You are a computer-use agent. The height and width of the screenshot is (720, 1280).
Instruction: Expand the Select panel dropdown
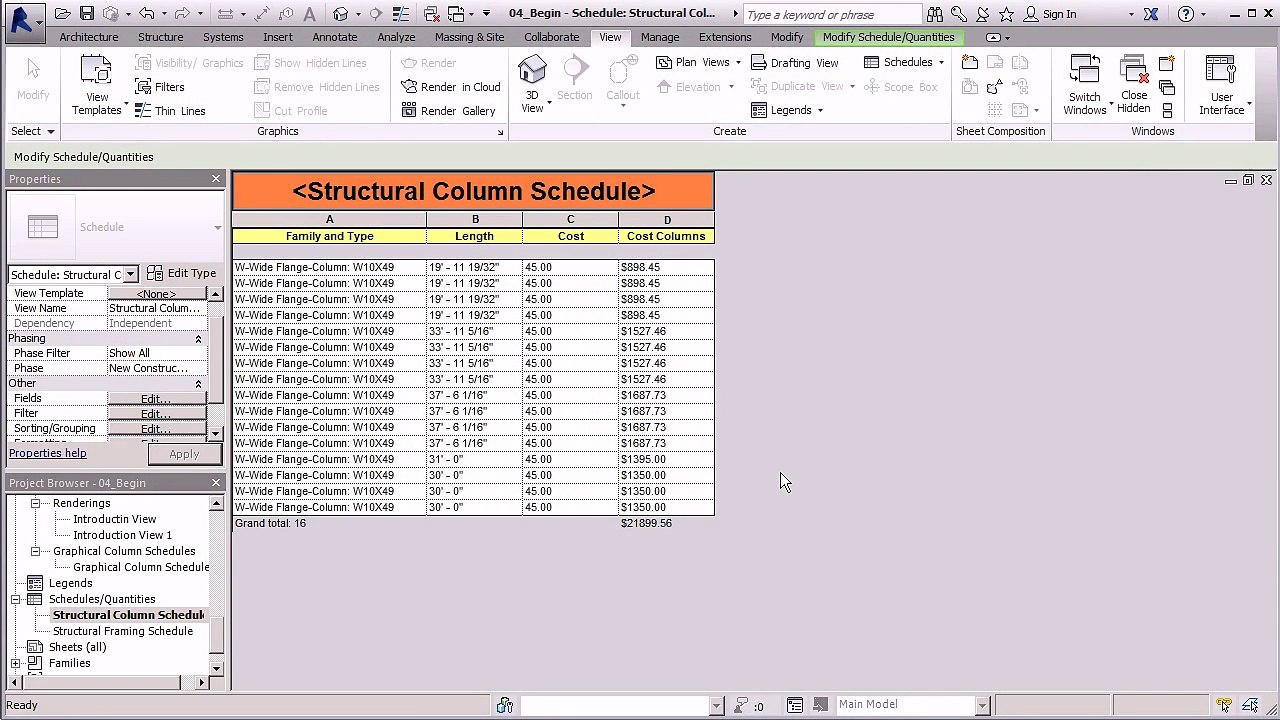click(x=32, y=131)
